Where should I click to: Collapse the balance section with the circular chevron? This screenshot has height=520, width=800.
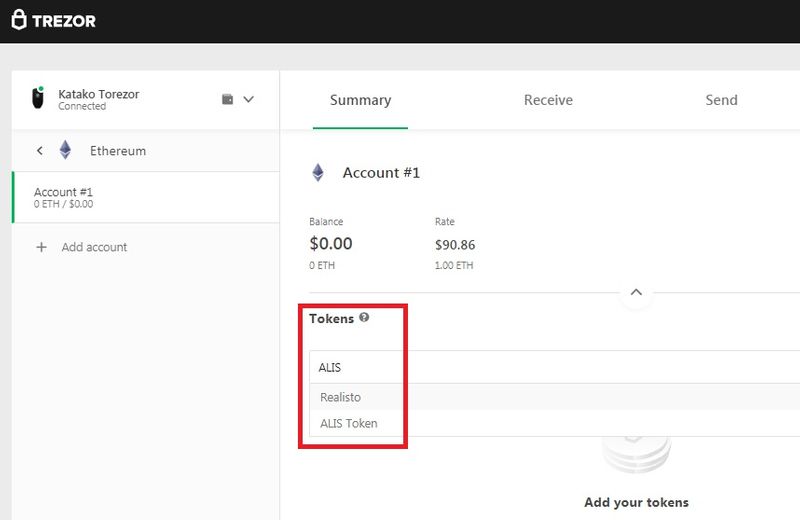[636, 294]
